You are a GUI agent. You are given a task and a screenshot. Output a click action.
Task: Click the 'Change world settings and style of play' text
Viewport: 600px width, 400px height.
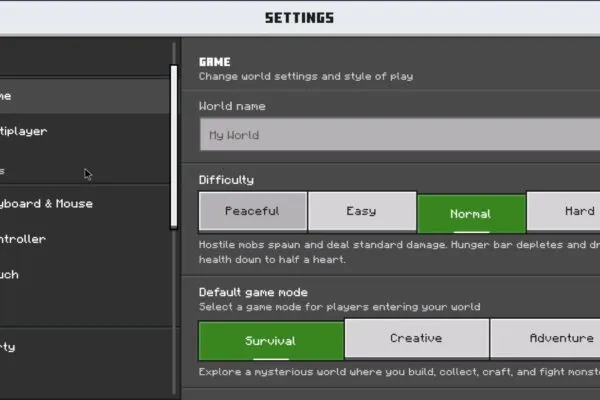(306, 76)
